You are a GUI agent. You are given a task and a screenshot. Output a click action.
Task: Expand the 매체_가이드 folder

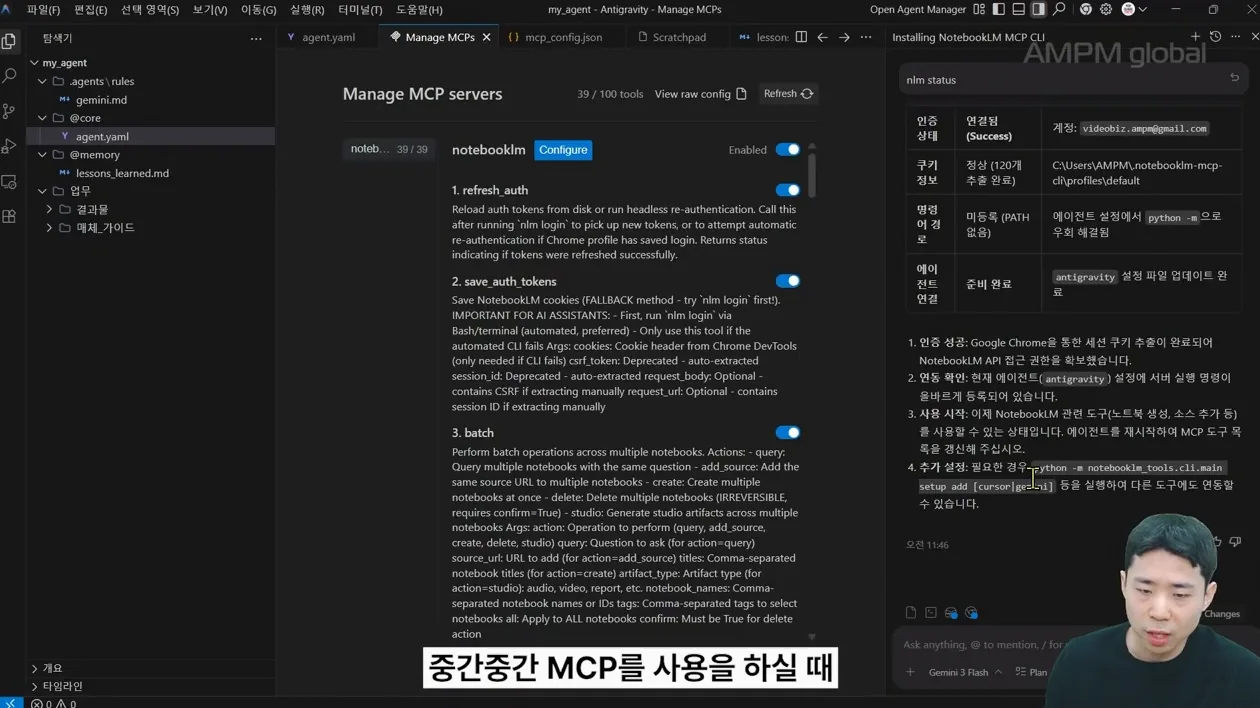coord(50,228)
